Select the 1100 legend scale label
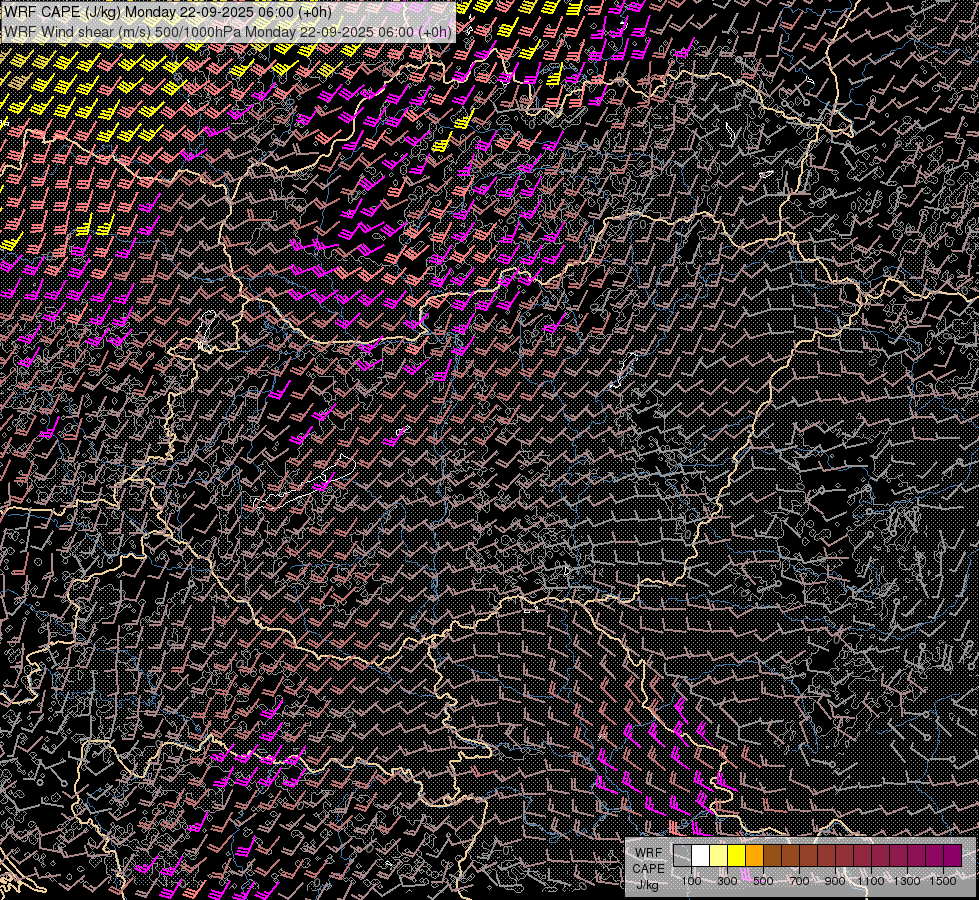The height and width of the screenshot is (900, 979). [x=871, y=881]
